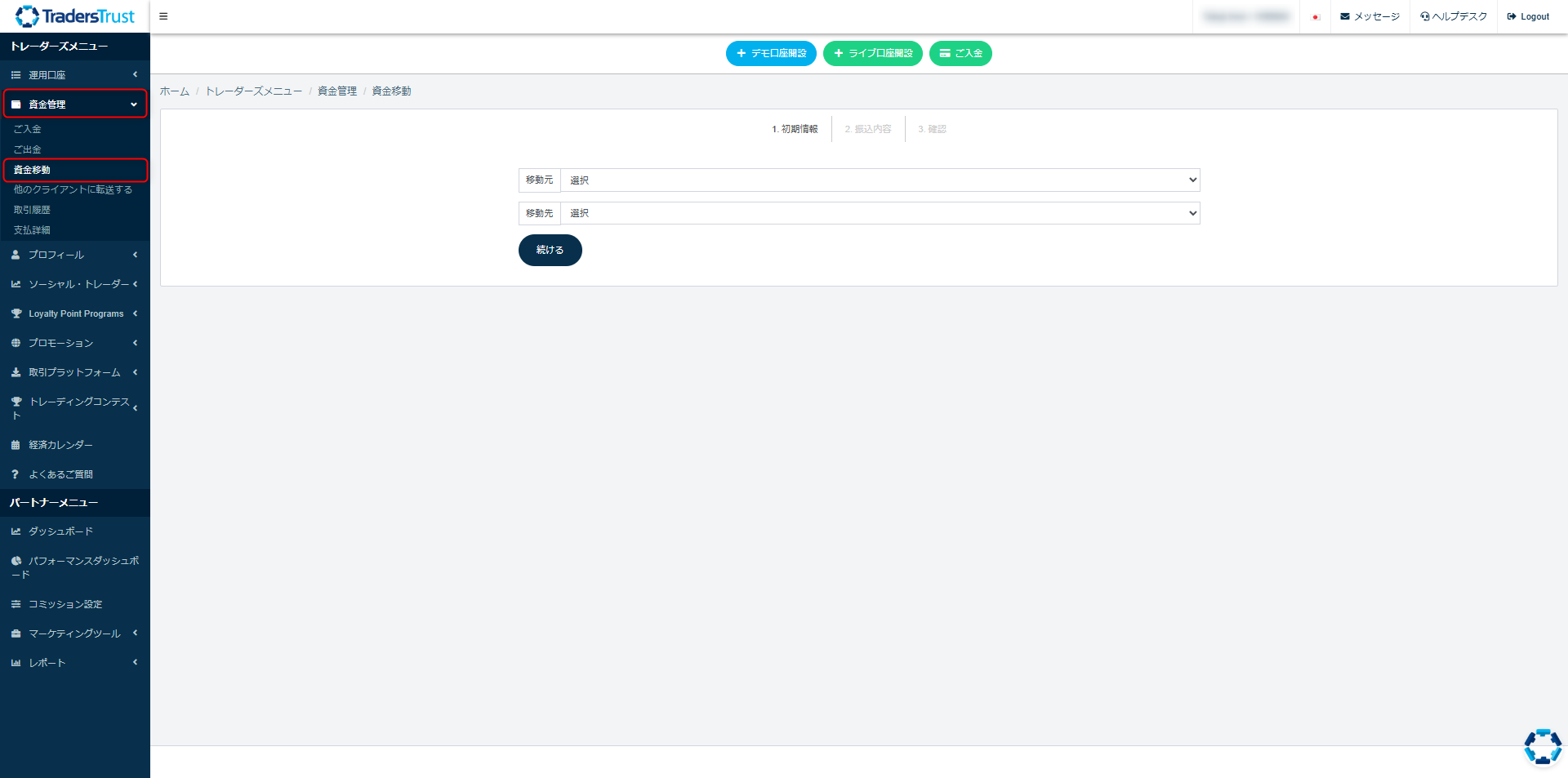Screen dimensions: 1568x778
Task: Open ヘルプデスク from top bar
Action: click(1454, 16)
